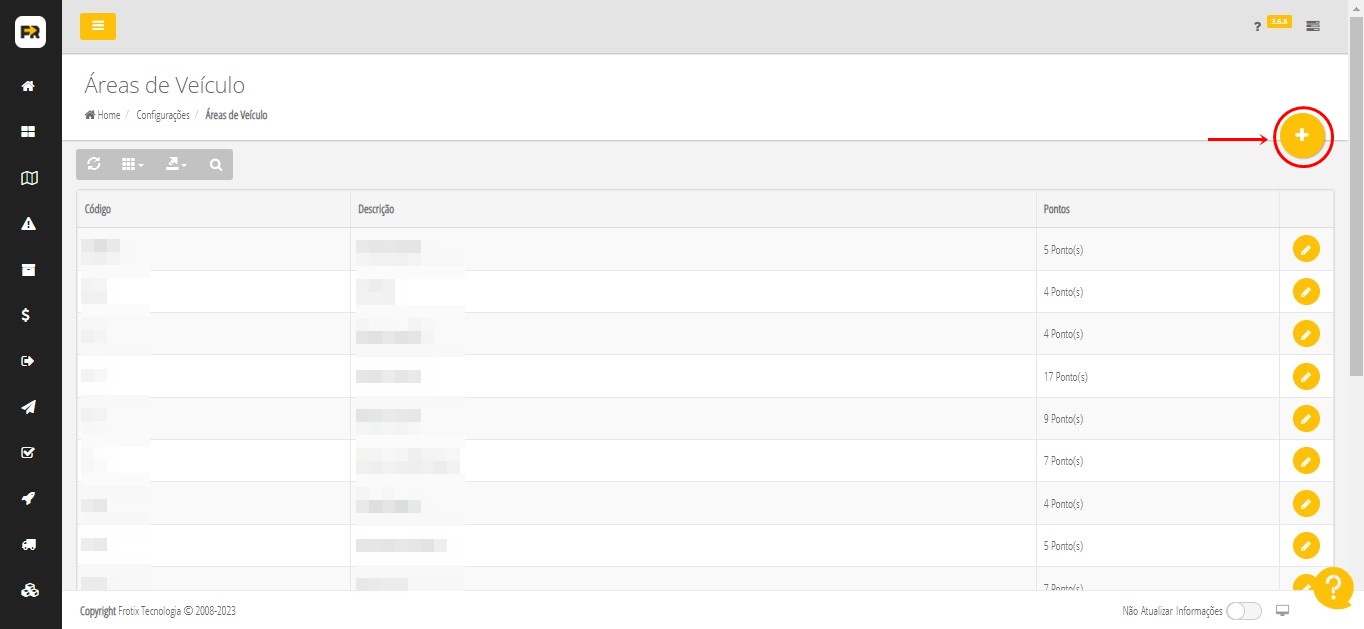Click the yellow plus add button

[1301, 135]
